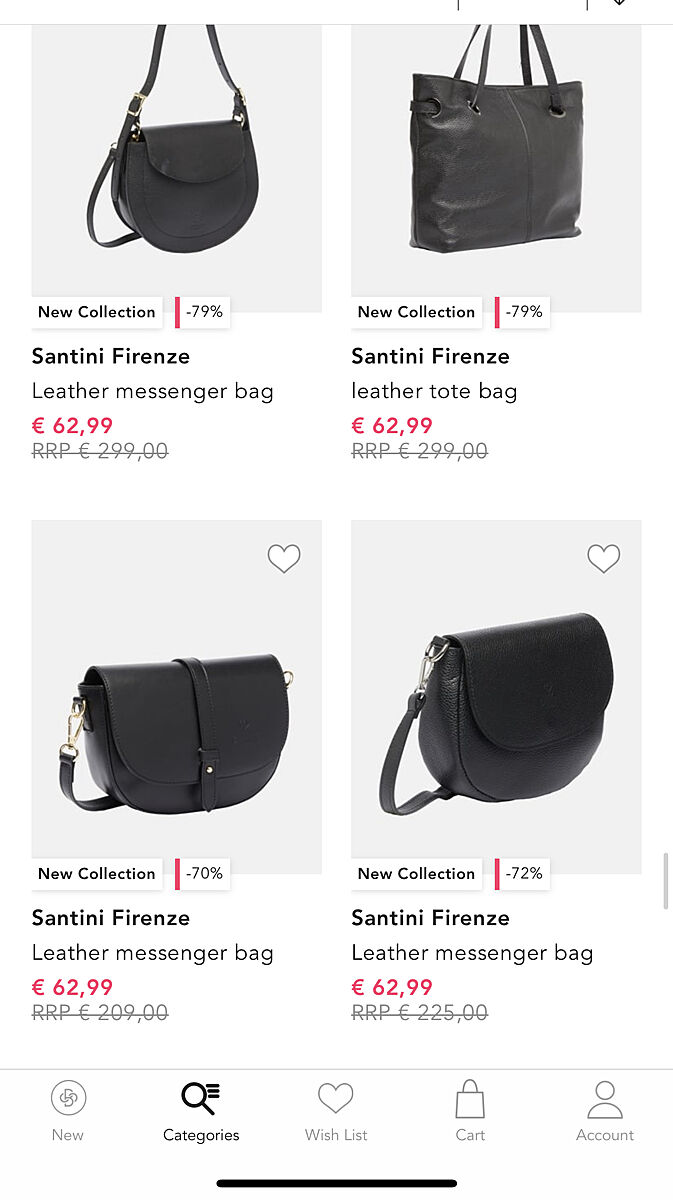Screen dimensions: 673x1200
Task: Open the Cart bag icon
Action: pyautogui.click(x=470, y=1099)
